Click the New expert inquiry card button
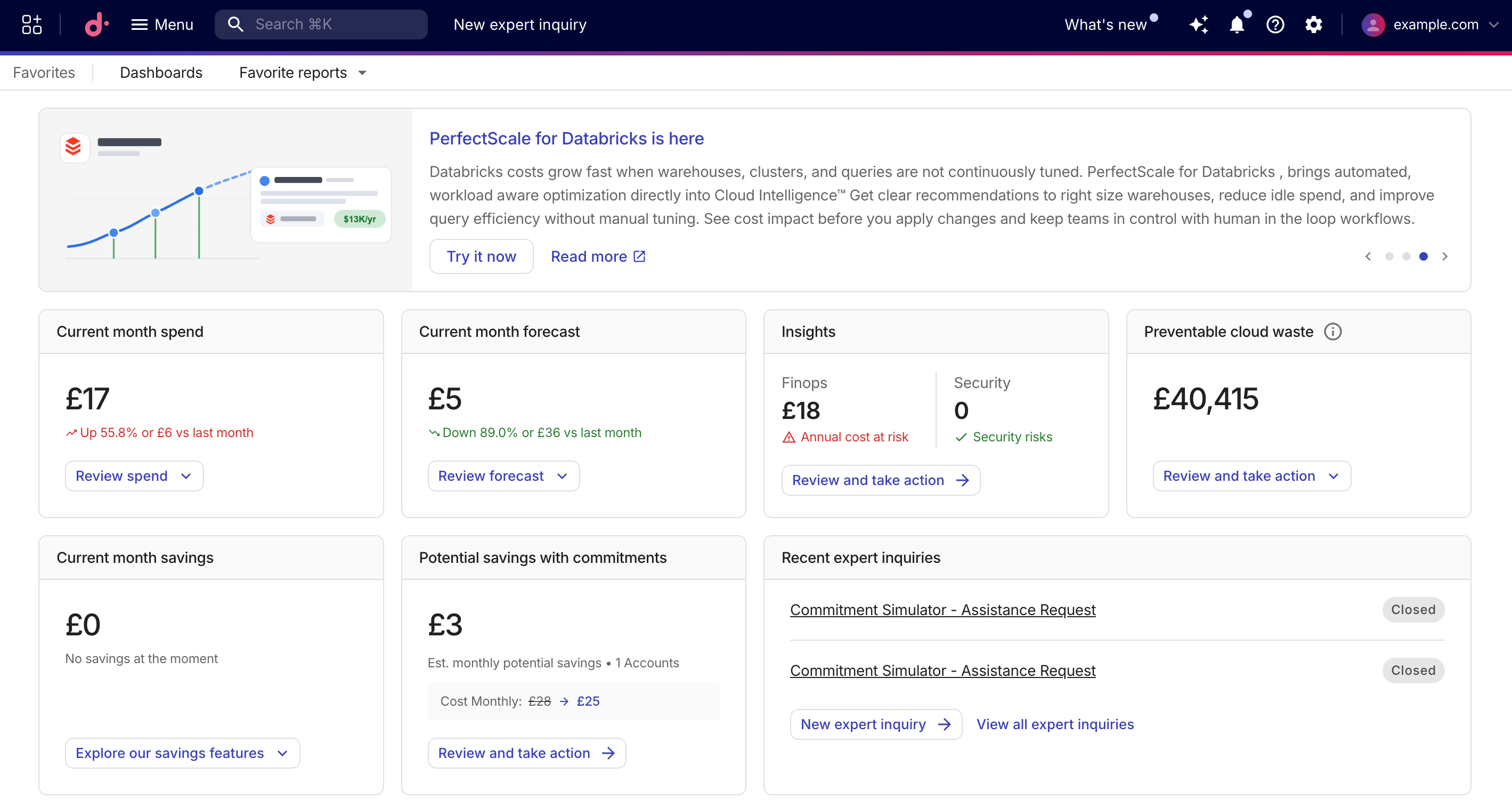 pos(876,724)
